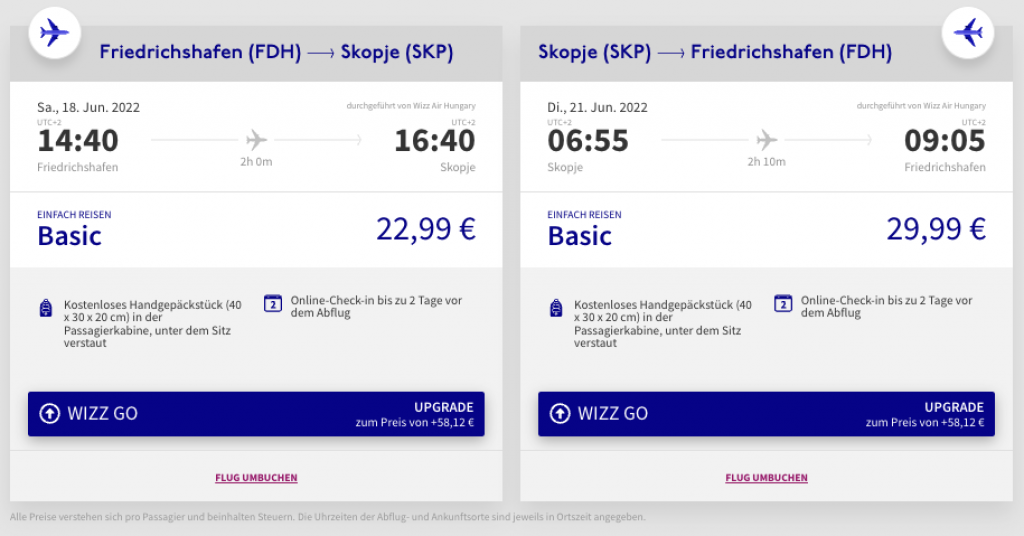The image size is (1024, 536).
Task: Click the return online check-in calendar icon
Action: click(x=783, y=303)
